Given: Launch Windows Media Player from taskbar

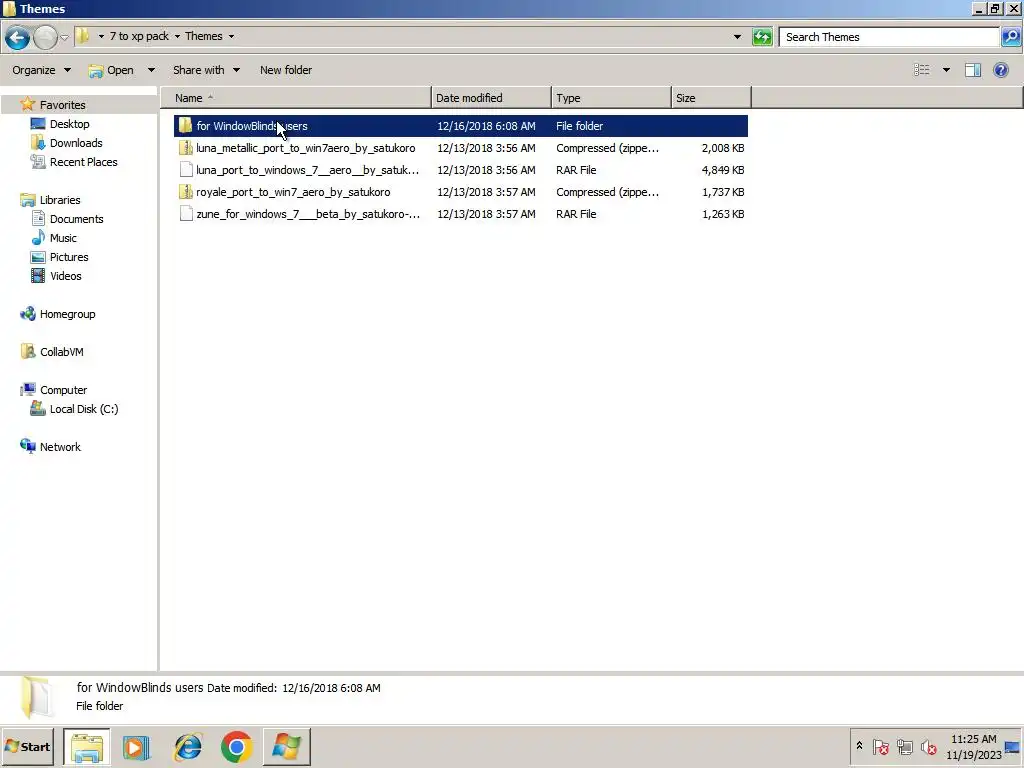Looking at the screenshot, I should tap(136, 746).
